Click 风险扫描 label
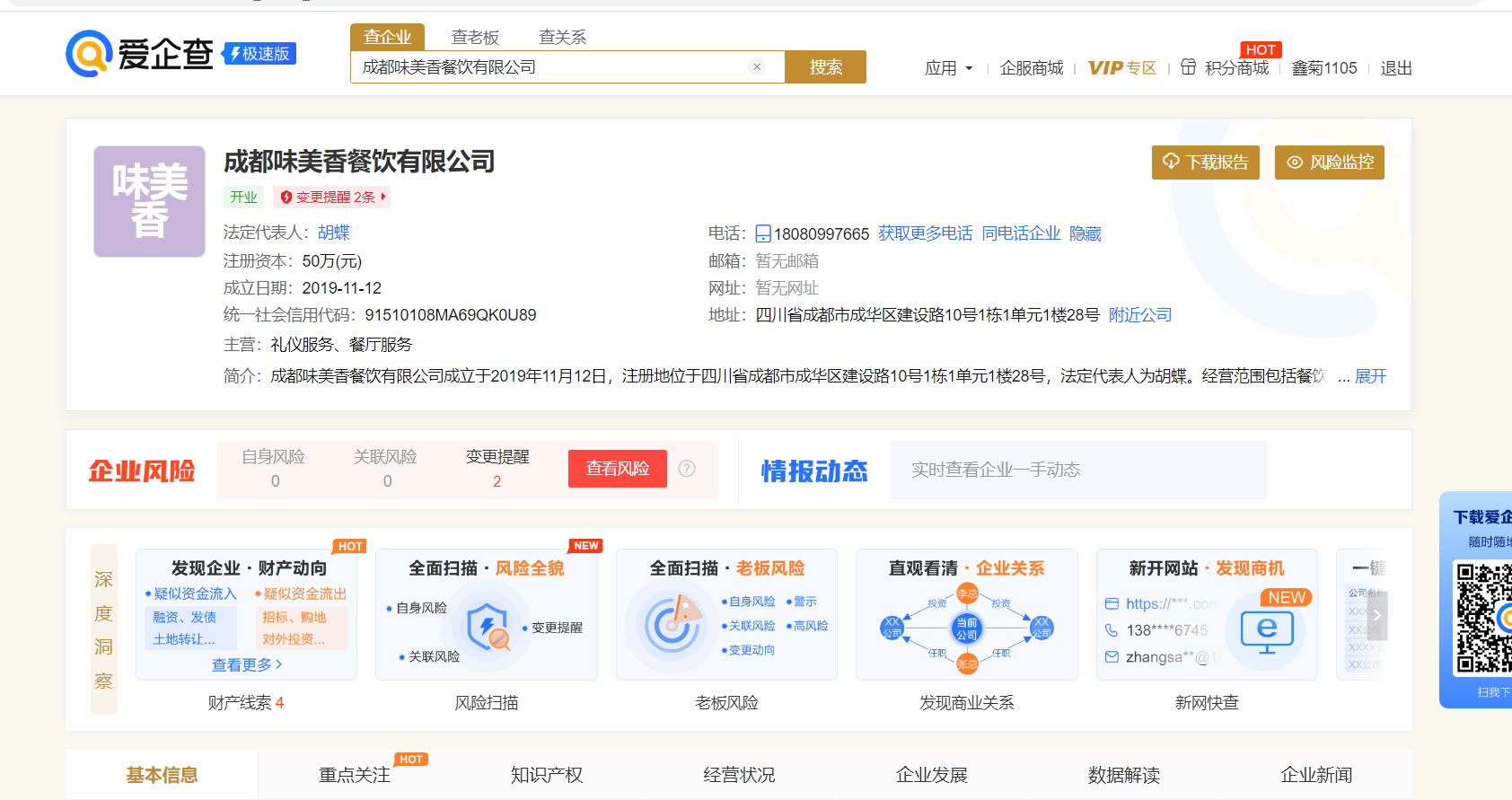This screenshot has height=800, width=1512. (487, 703)
